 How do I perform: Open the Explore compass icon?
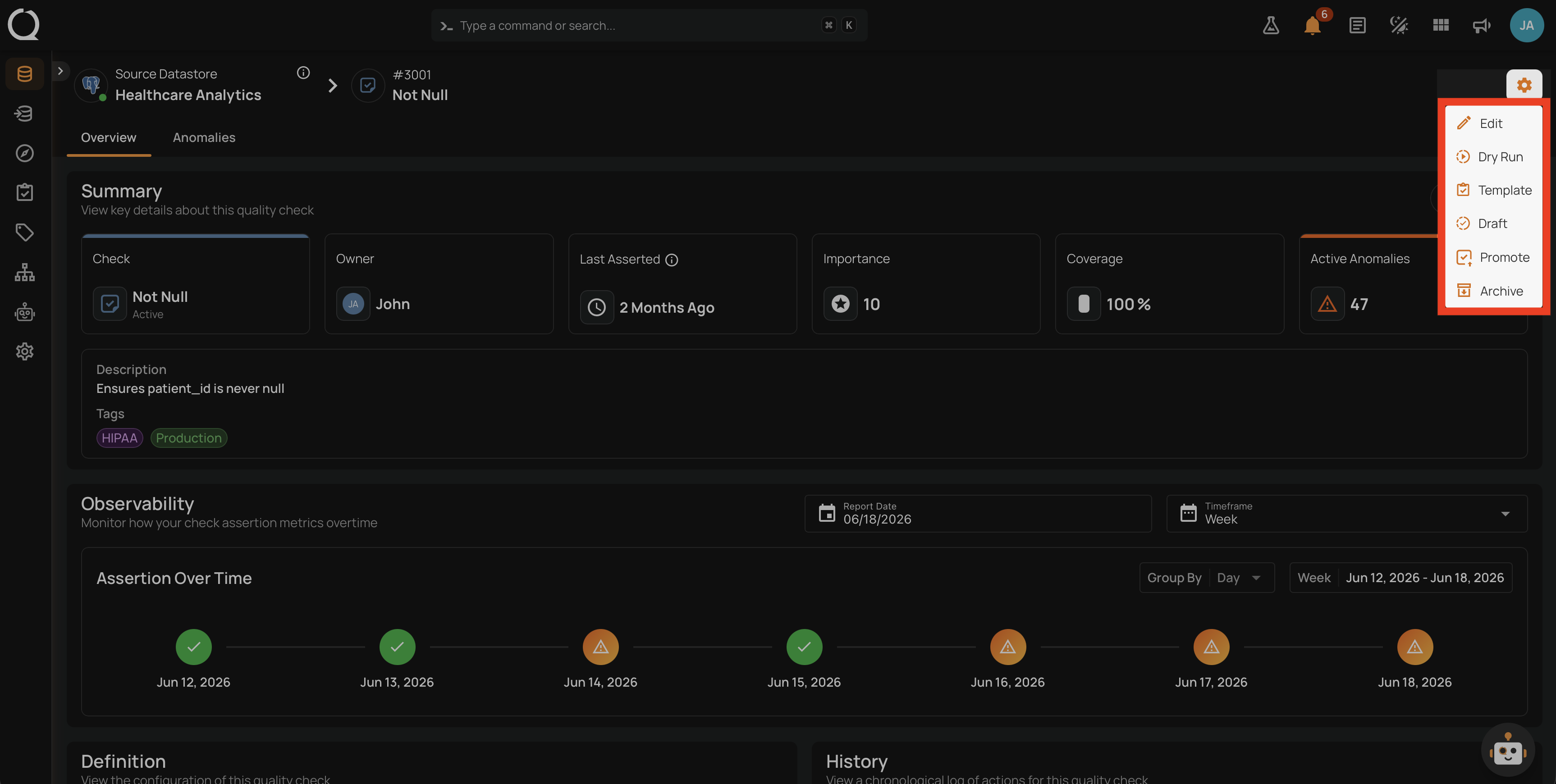[24, 153]
